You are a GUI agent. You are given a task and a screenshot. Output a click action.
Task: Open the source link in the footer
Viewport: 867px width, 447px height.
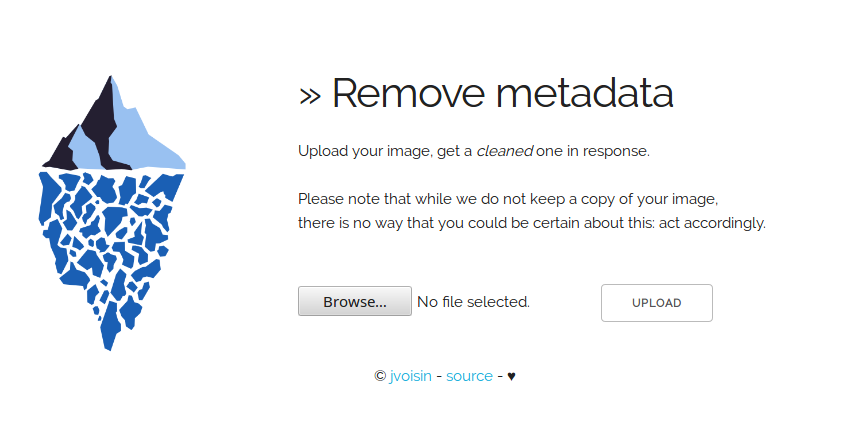pos(469,376)
